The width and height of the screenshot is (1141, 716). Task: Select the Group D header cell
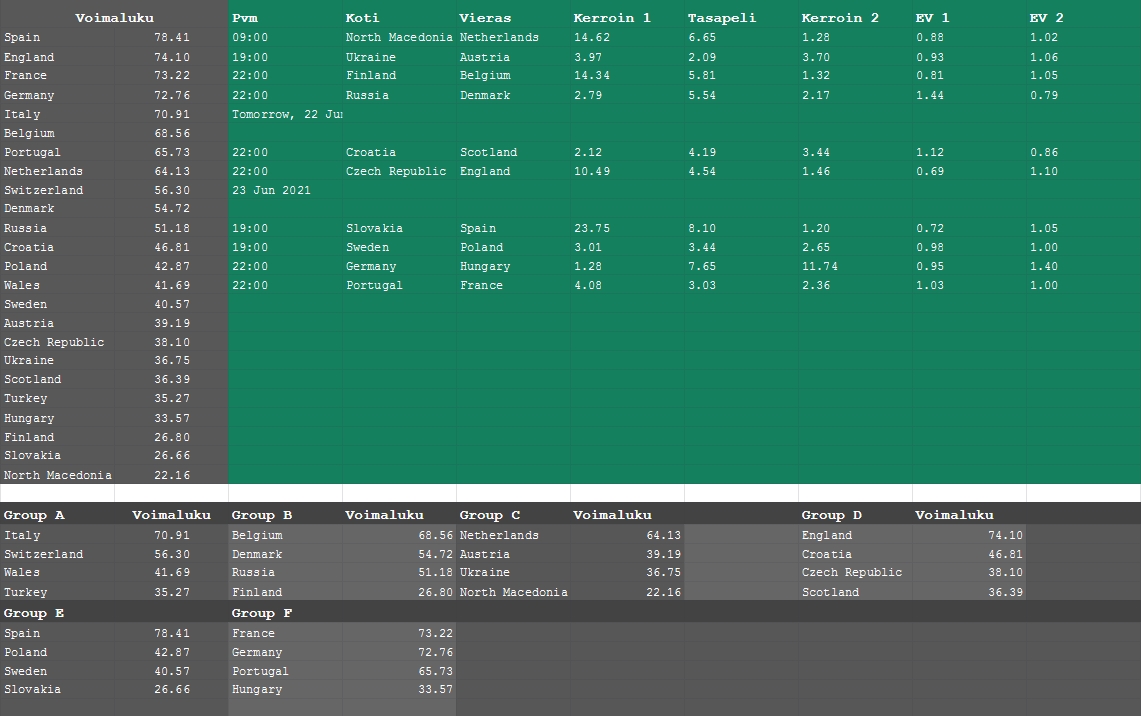(x=832, y=515)
